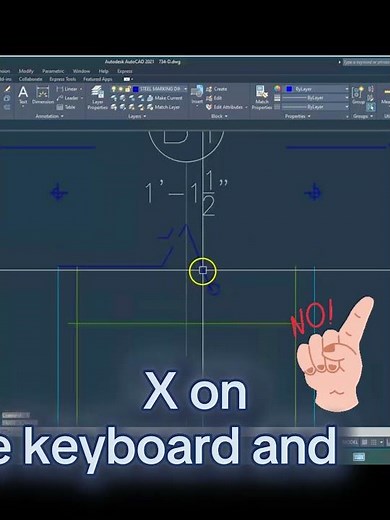Viewport: 390px width, 520px height.
Task: Switch to the Express Tools tab
Action: click(x=63, y=79)
